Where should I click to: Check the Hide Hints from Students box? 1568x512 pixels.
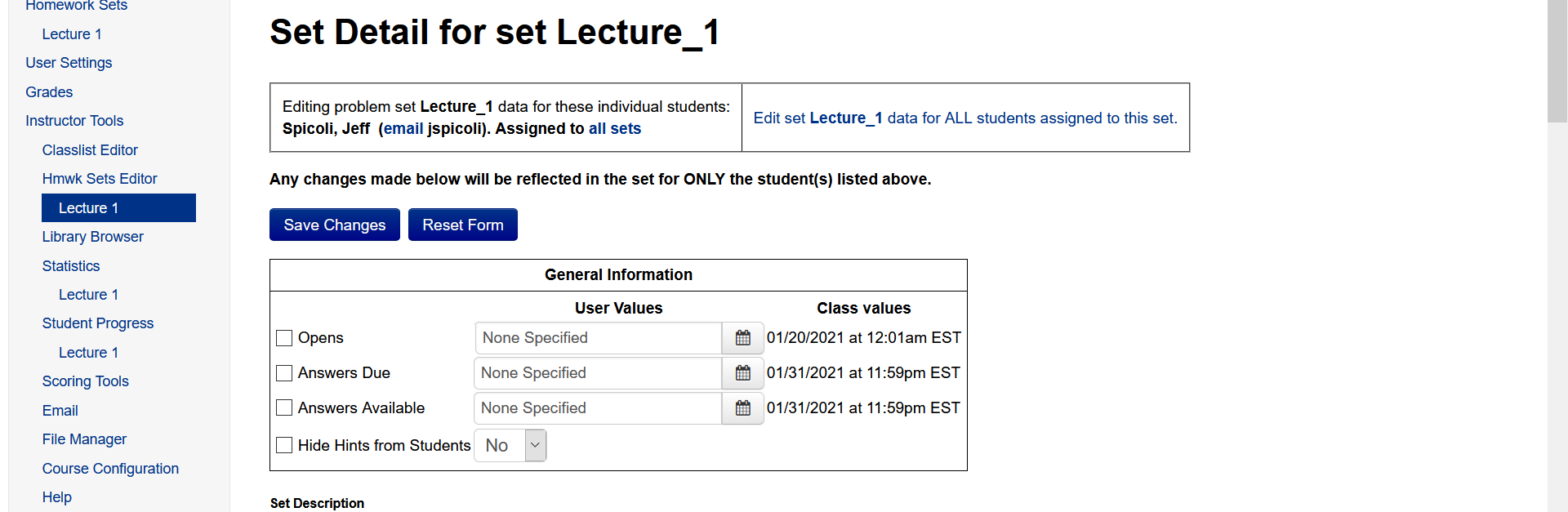pyautogui.click(x=284, y=445)
